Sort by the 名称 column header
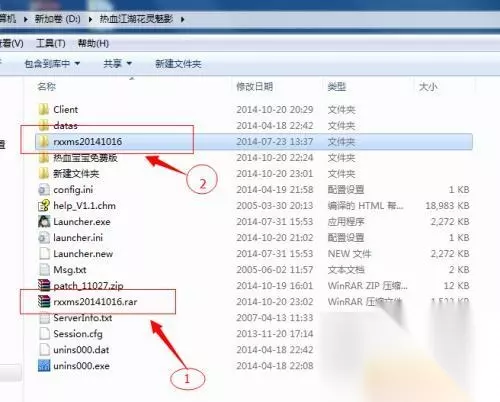The width and height of the screenshot is (500, 402). (47, 87)
